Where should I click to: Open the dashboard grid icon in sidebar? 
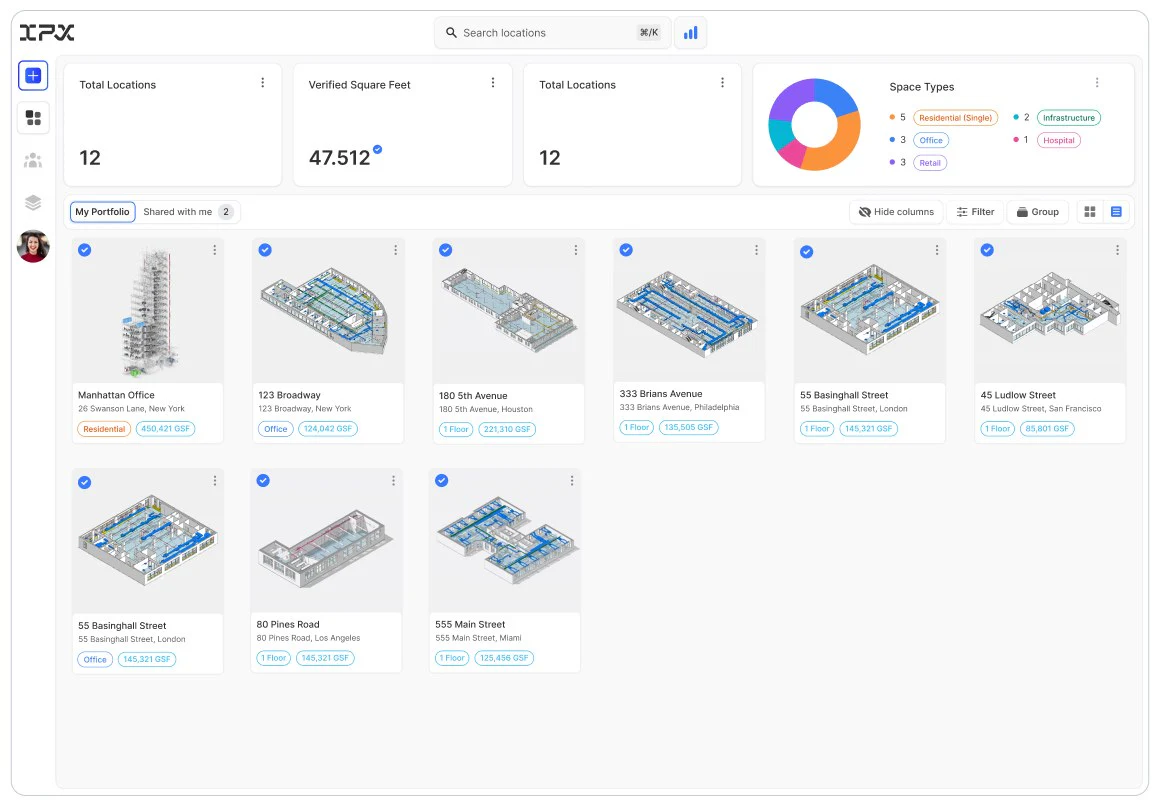coord(33,118)
